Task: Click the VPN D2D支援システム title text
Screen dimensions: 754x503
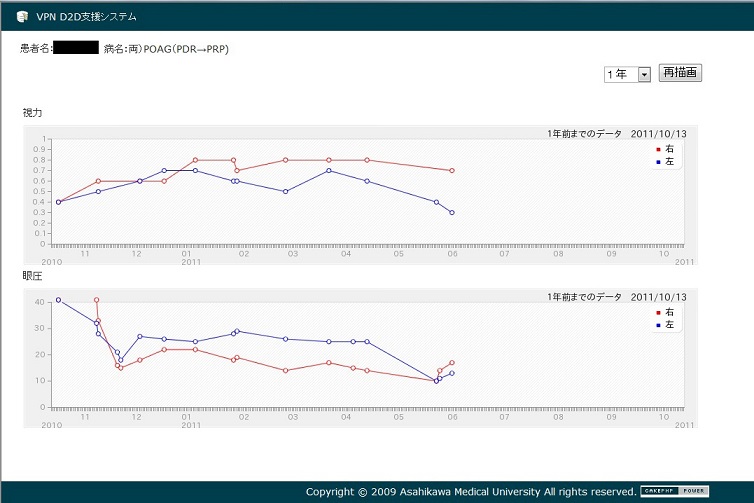Action: 86,17
